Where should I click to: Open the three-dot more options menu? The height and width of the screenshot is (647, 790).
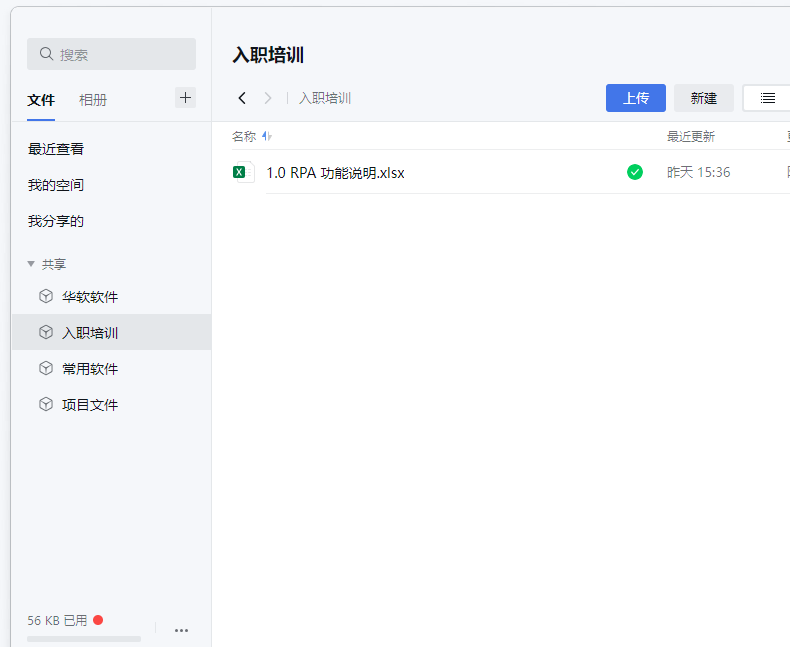[181, 630]
